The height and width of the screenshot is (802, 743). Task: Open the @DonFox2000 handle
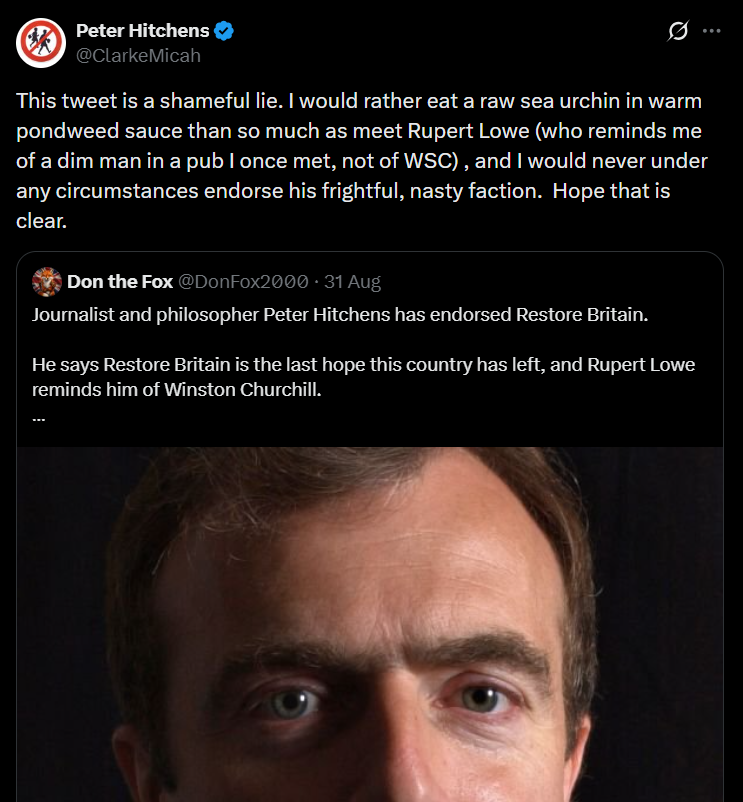coord(243,282)
